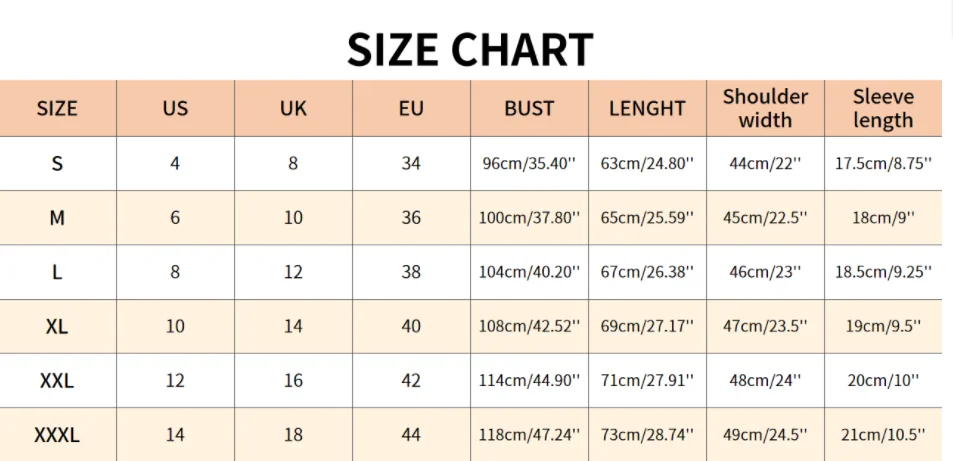Screen dimensions: 953x461
Task: Select the XL size row label
Action: 57,326
